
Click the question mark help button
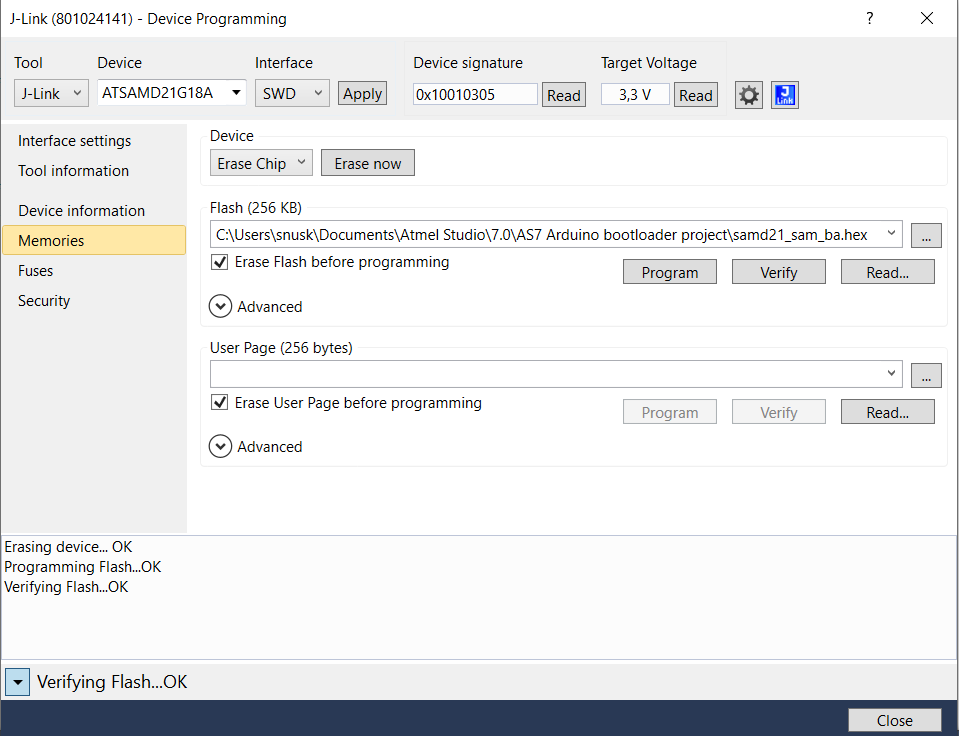[870, 18]
